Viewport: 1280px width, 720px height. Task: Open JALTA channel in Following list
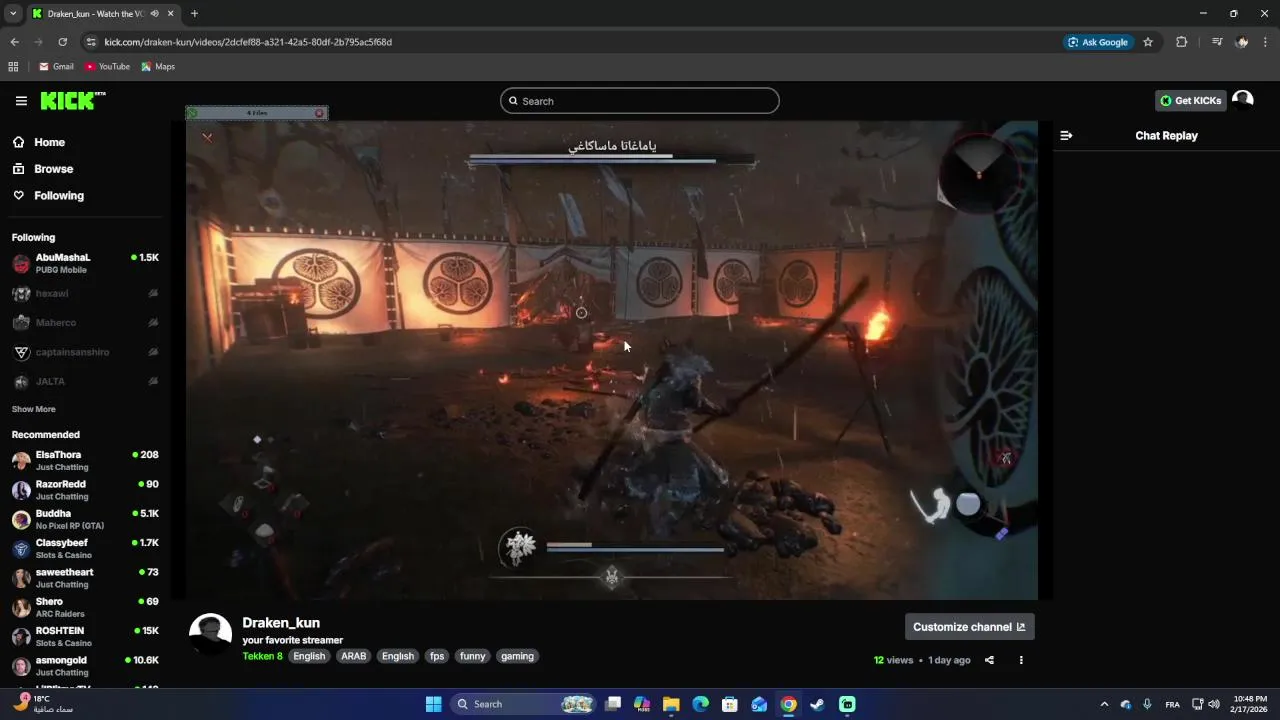pos(85,381)
